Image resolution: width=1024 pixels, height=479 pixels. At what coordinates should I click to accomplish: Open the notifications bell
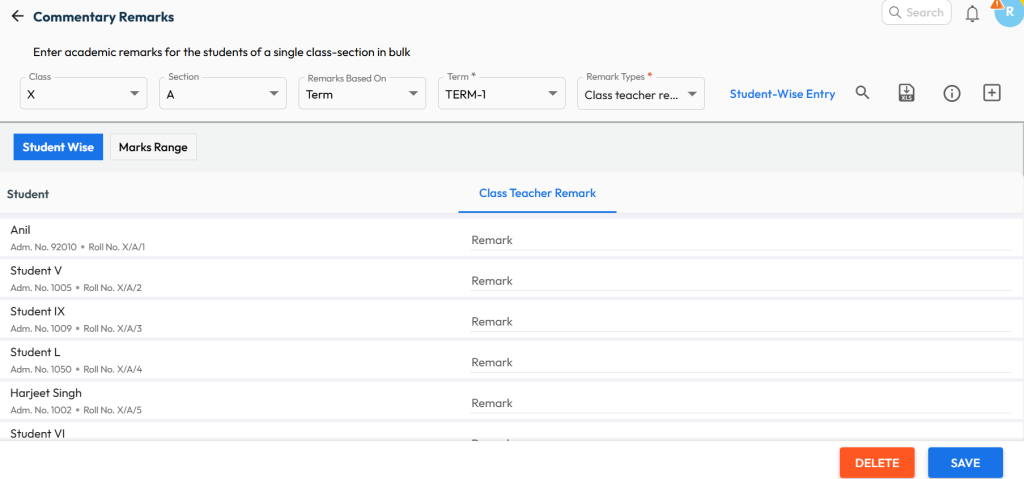pyautogui.click(x=972, y=14)
